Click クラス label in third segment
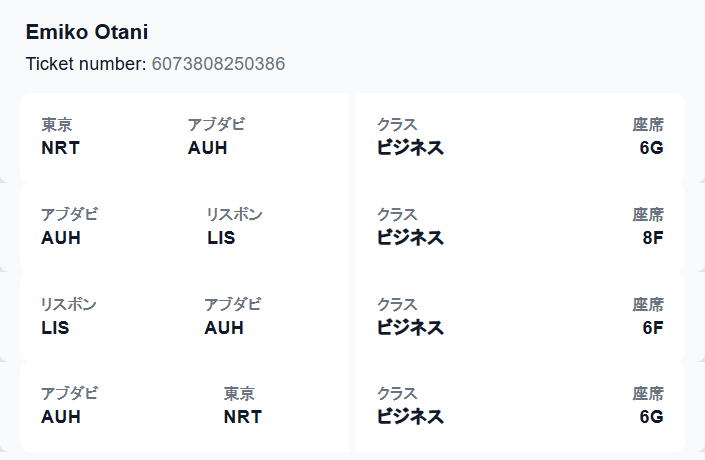The width and height of the screenshot is (705, 460). click(397, 304)
